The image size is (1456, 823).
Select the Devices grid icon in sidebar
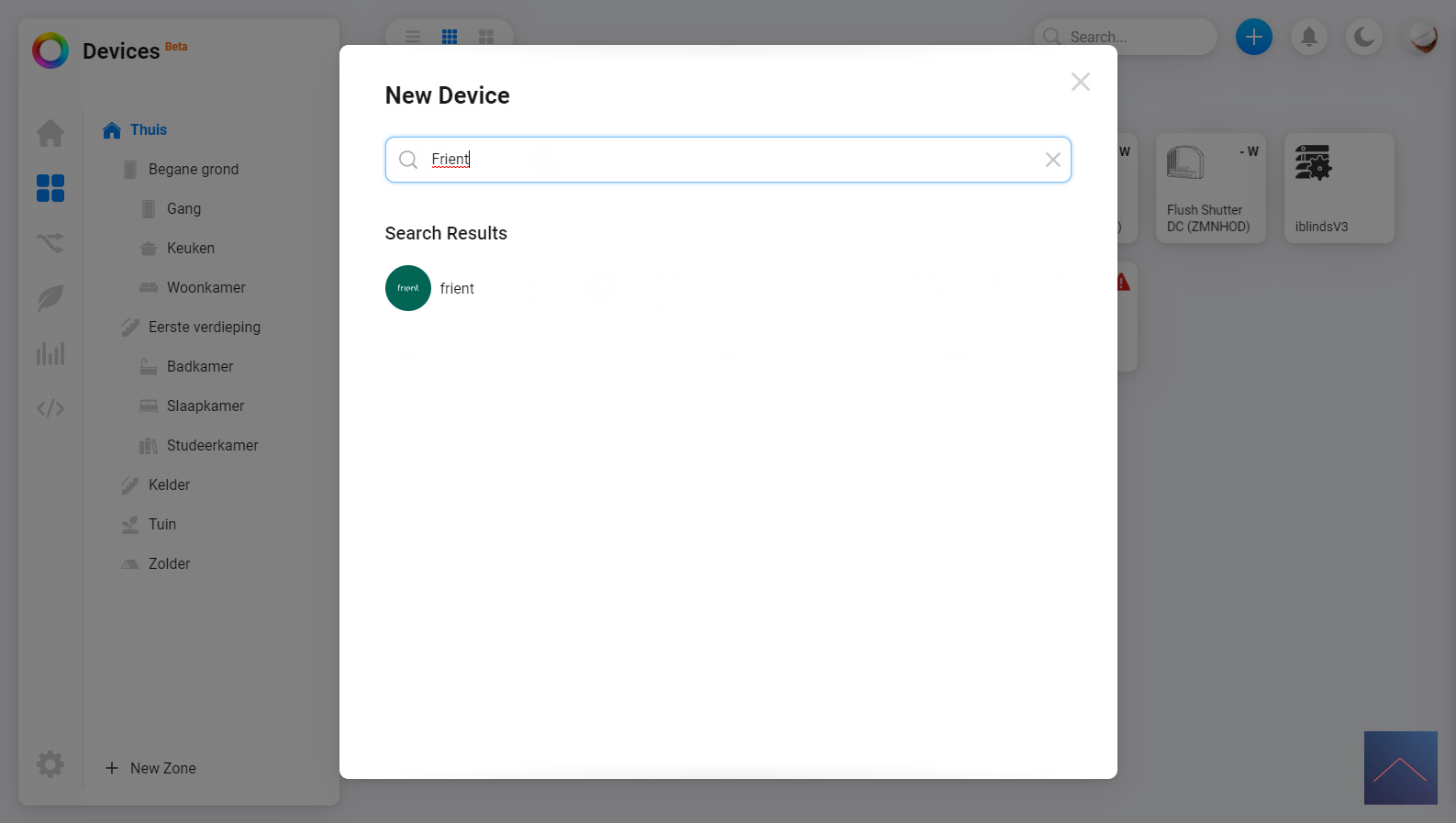click(x=50, y=188)
